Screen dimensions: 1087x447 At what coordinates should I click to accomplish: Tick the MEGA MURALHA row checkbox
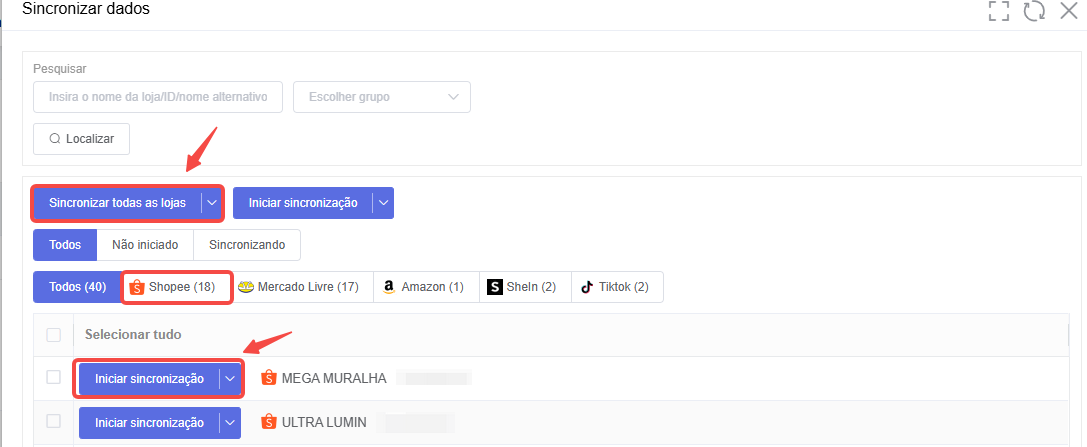coord(53,377)
